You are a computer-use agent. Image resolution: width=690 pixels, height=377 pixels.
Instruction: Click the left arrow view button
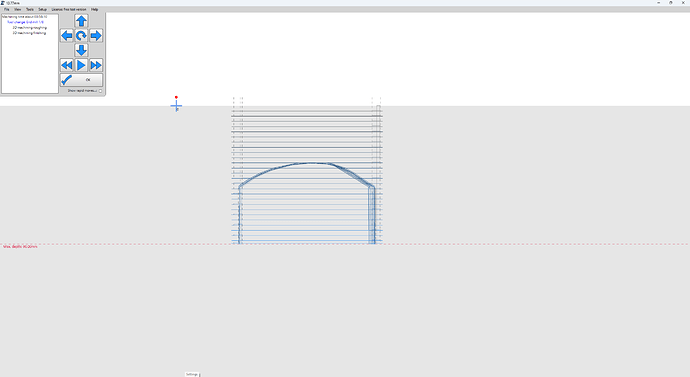[66, 36]
